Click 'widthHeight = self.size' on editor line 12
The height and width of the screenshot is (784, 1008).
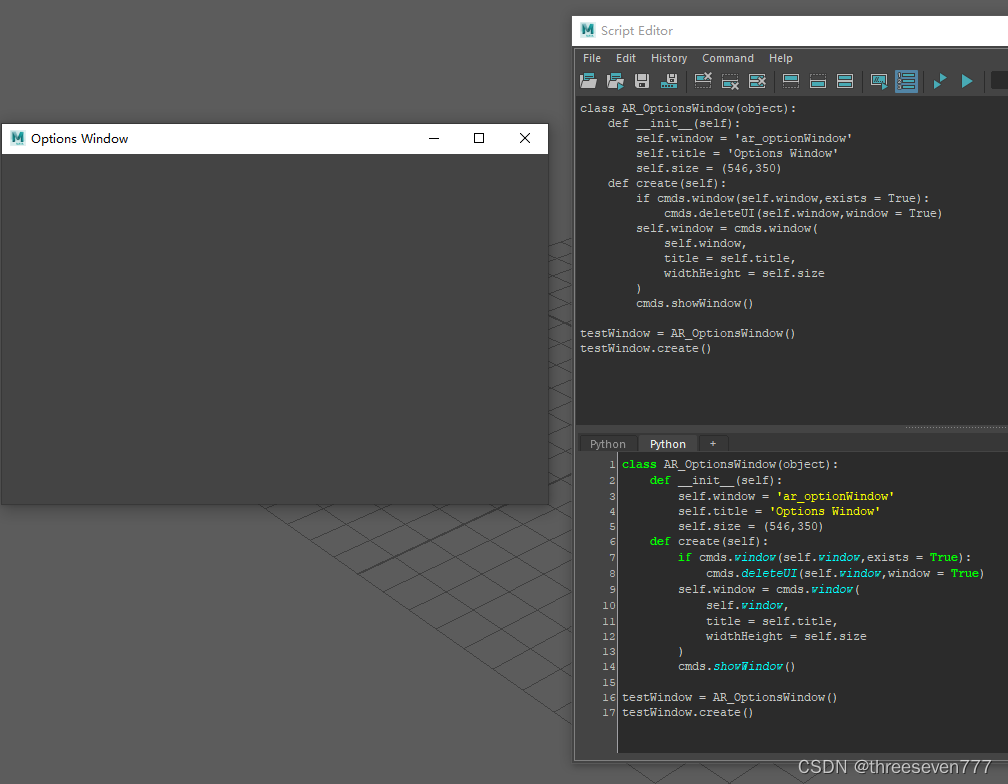(x=786, y=636)
